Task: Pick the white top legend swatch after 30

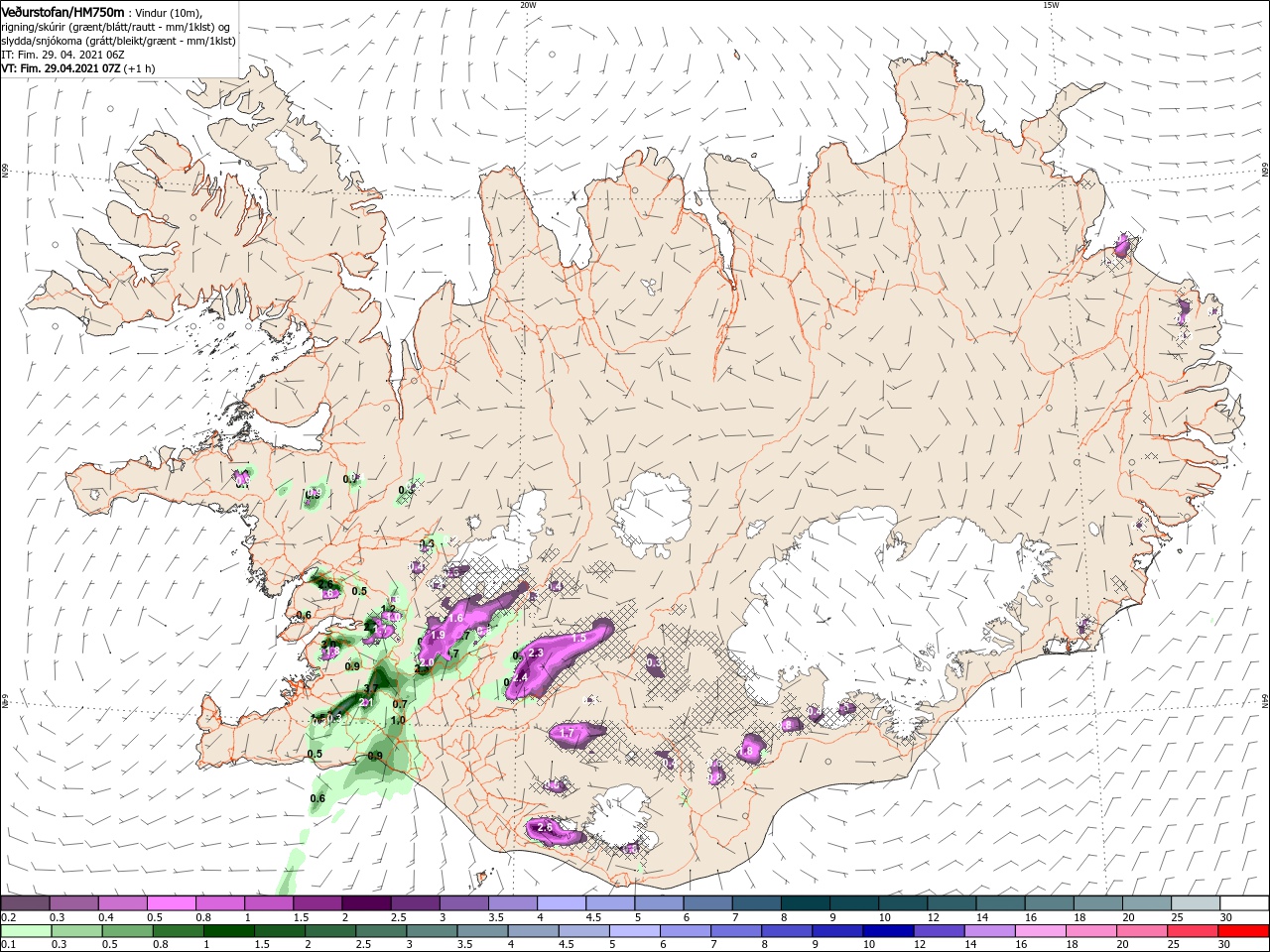Action: pos(1245,903)
